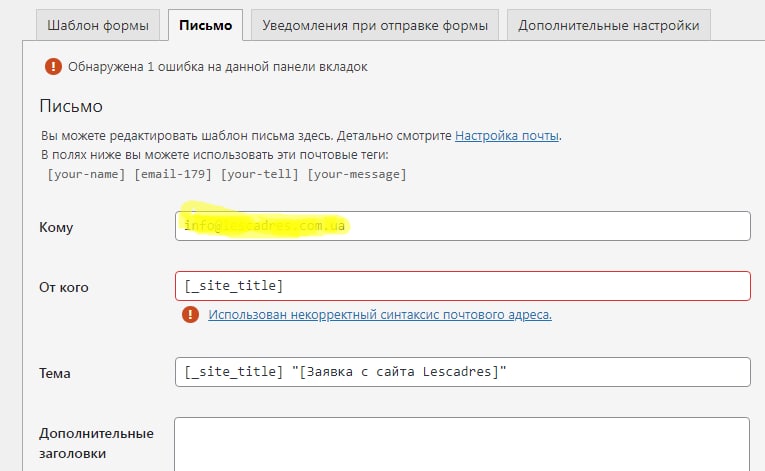
Task: Select the [your-name] mail tag
Action: (86, 175)
